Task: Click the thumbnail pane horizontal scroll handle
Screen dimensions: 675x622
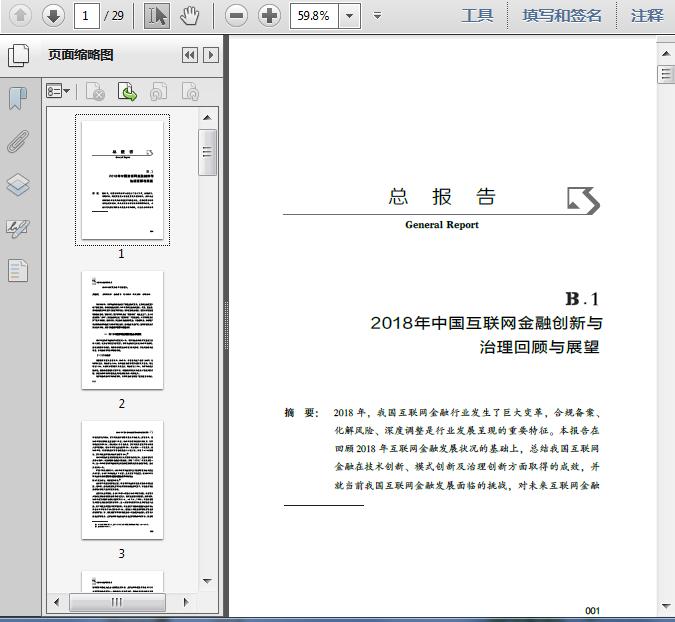Action: 117,602
